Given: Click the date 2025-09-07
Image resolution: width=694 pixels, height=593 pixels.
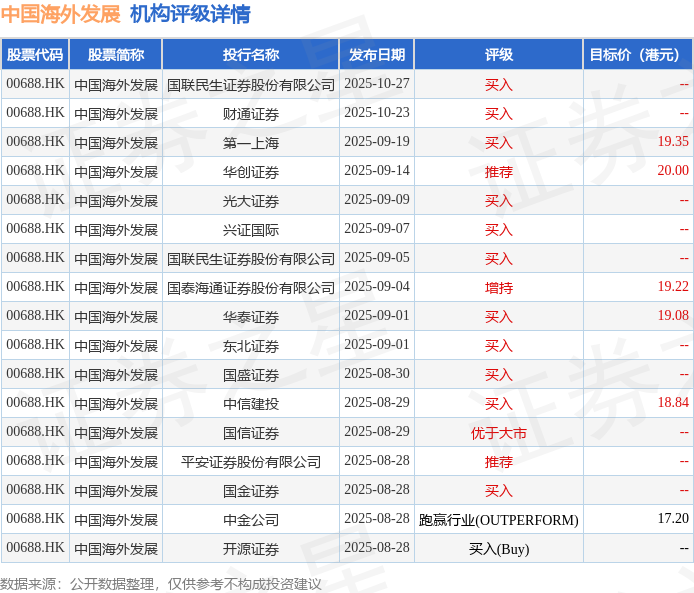Looking at the screenshot, I should (x=377, y=228).
